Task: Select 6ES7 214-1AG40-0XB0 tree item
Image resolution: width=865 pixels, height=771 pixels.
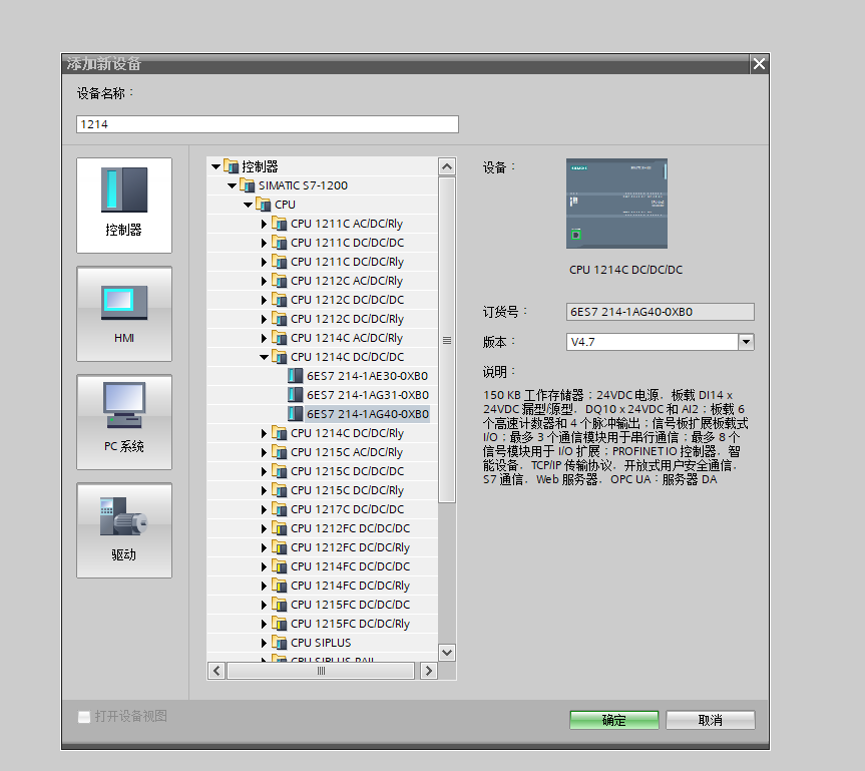Action: (367, 414)
